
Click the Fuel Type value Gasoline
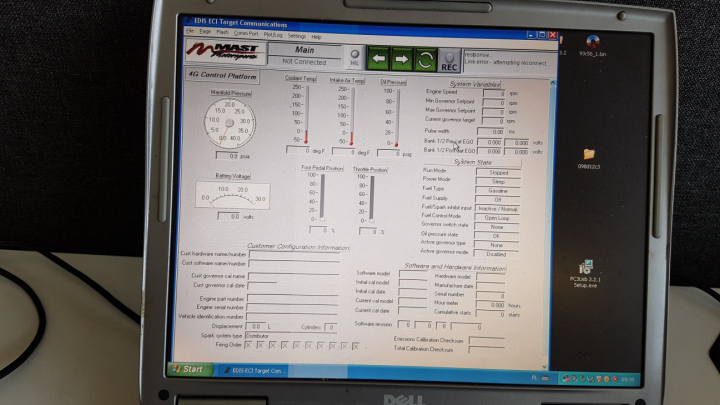pyautogui.click(x=498, y=191)
